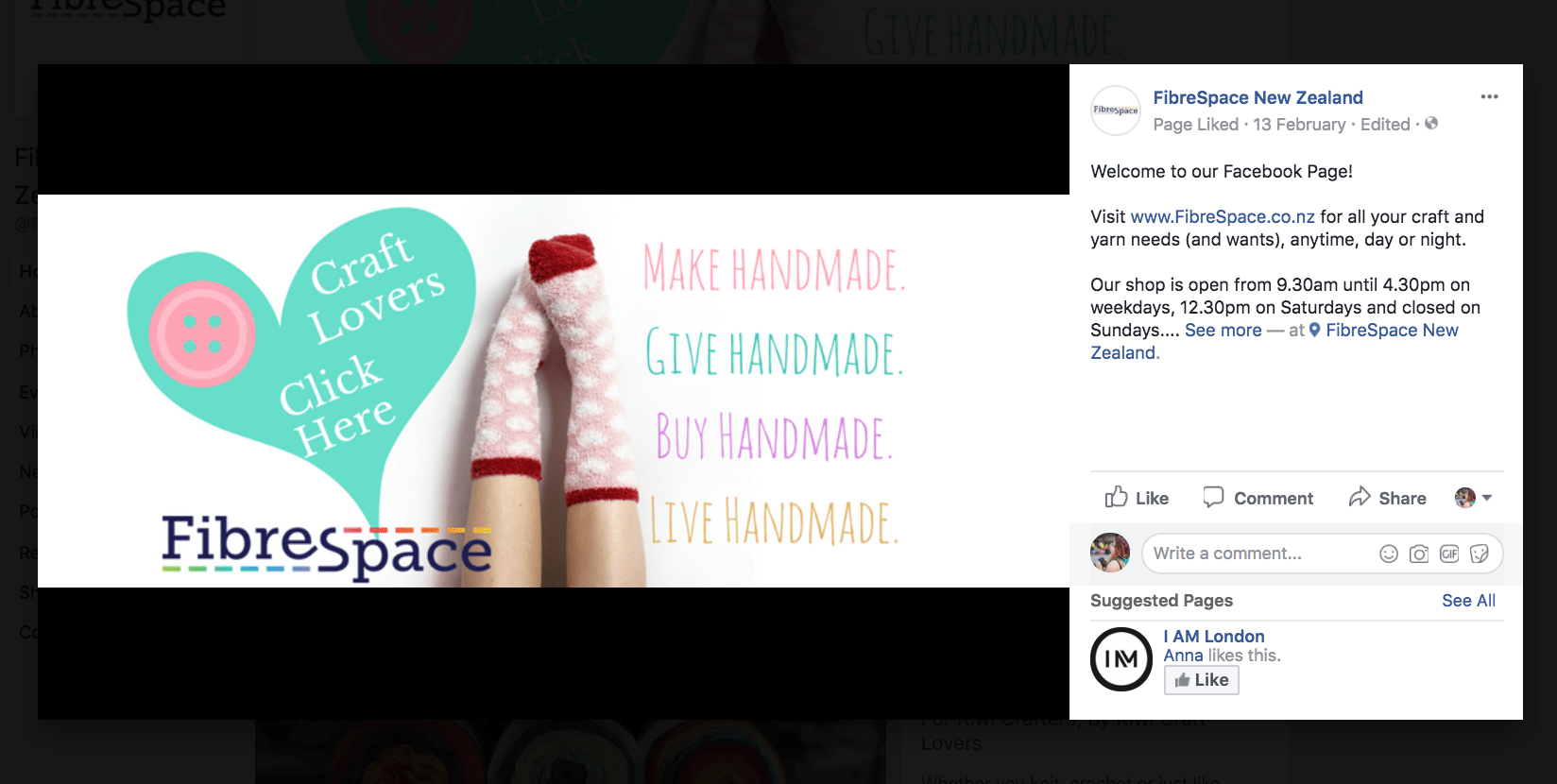Open the I AM London page
Image resolution: width=1557 pixels, height=784 pixels.
click(x=1213, y=637)
